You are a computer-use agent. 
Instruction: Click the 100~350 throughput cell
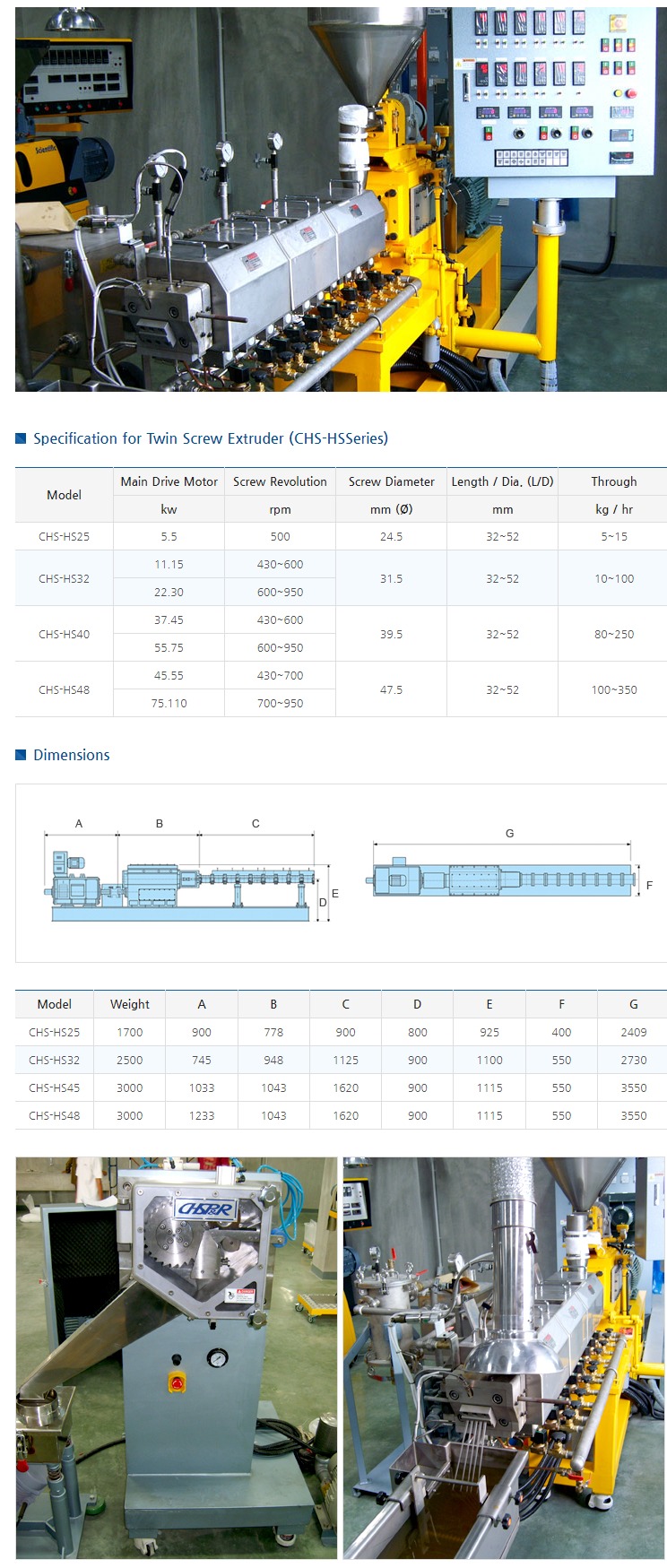[613, 689]
